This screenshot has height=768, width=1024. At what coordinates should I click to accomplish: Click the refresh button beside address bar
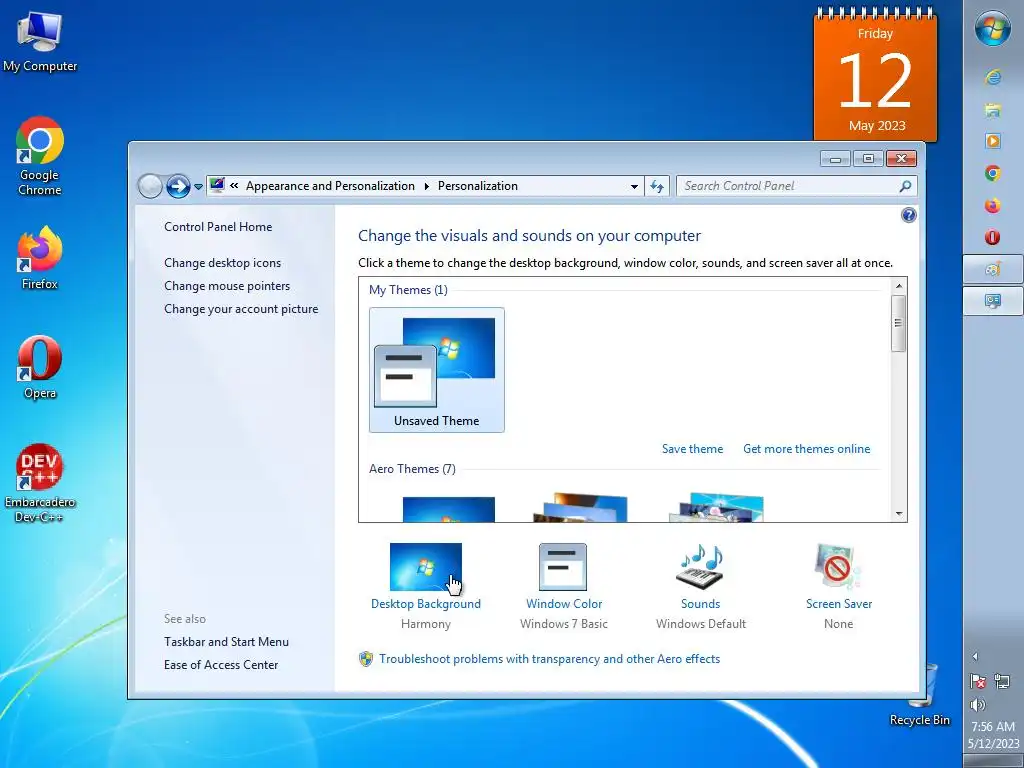coord(657,186)
